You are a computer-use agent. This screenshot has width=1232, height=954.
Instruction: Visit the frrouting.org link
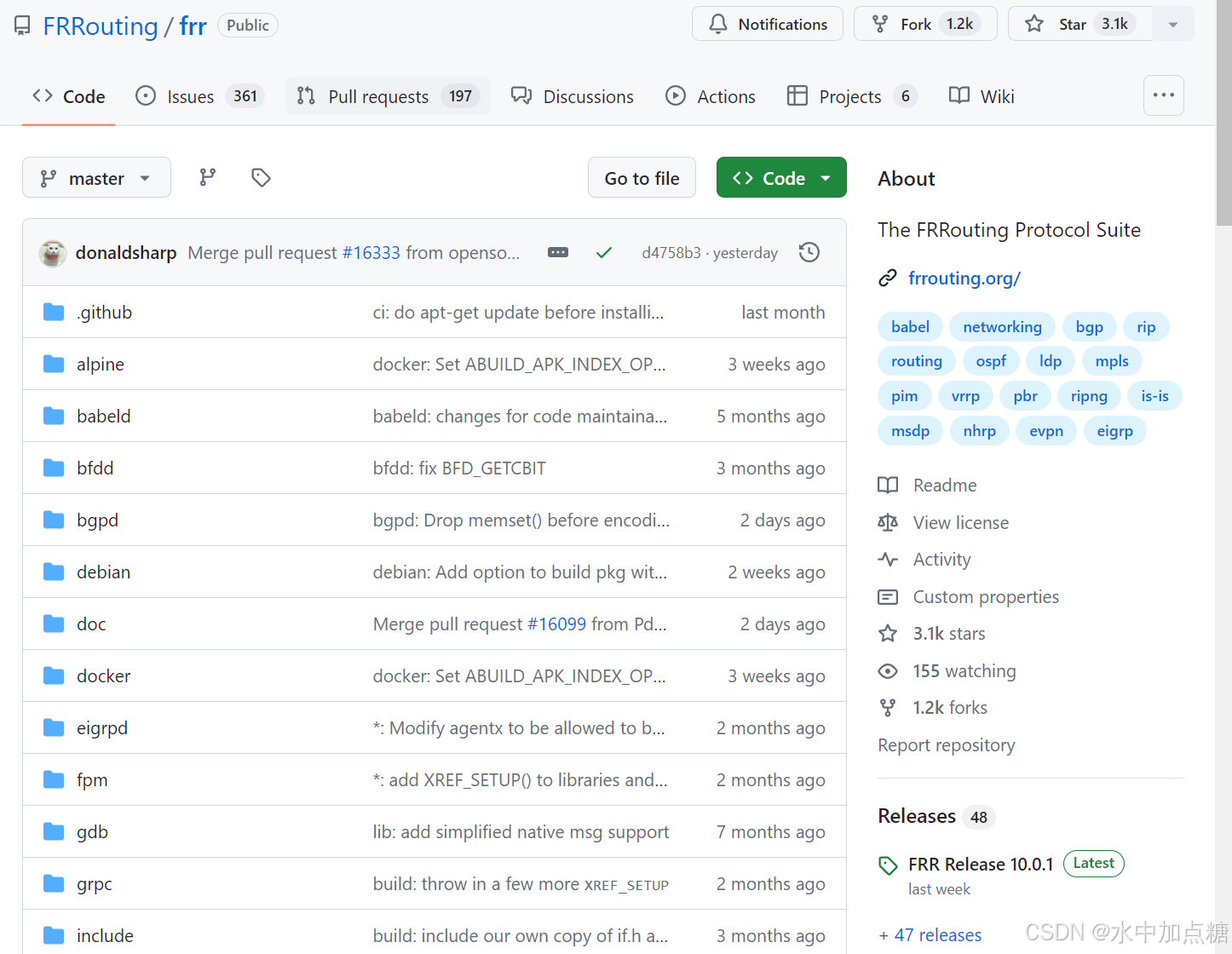(x=964, y=278)
